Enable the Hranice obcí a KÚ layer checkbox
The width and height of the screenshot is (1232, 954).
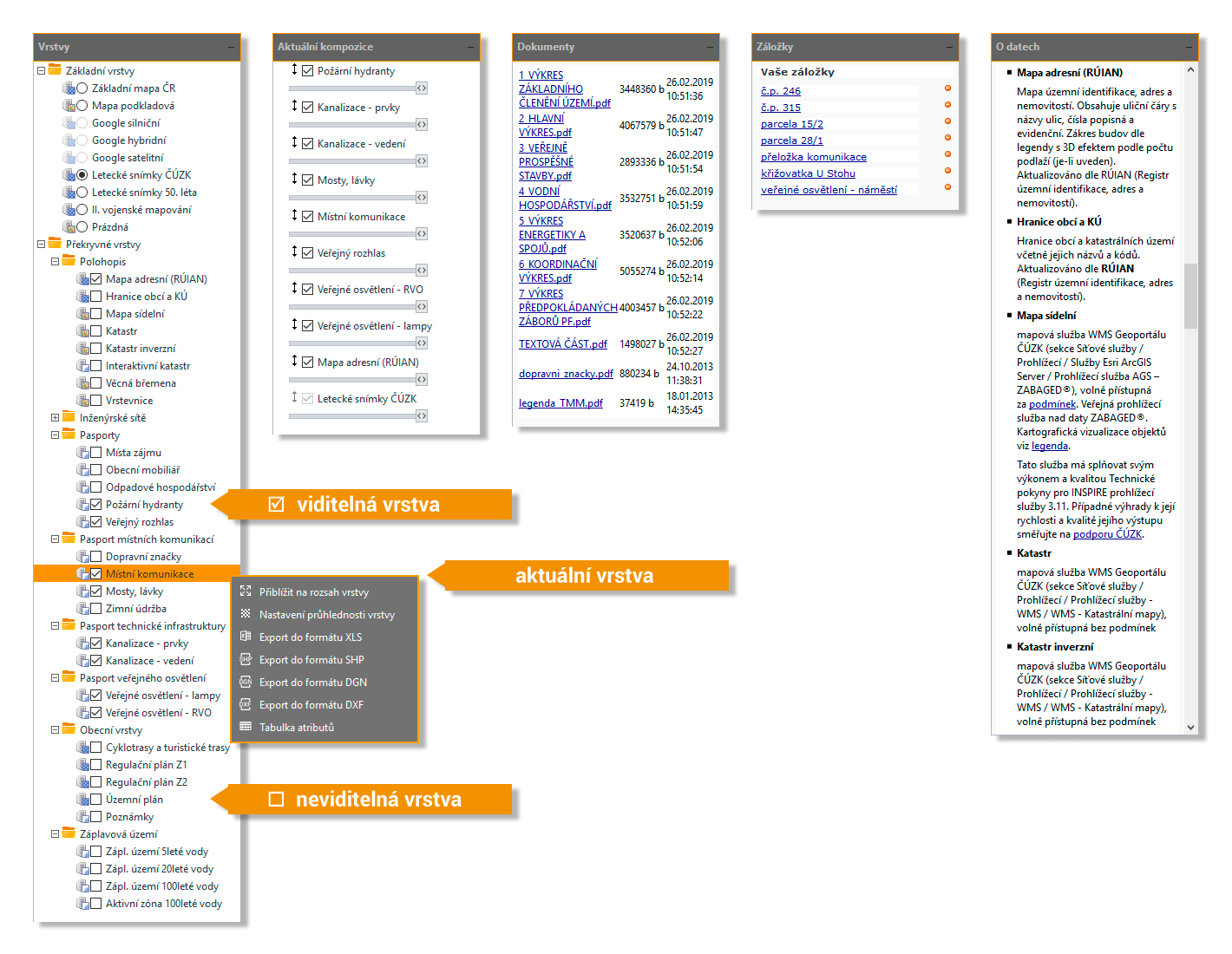[96, 297]
